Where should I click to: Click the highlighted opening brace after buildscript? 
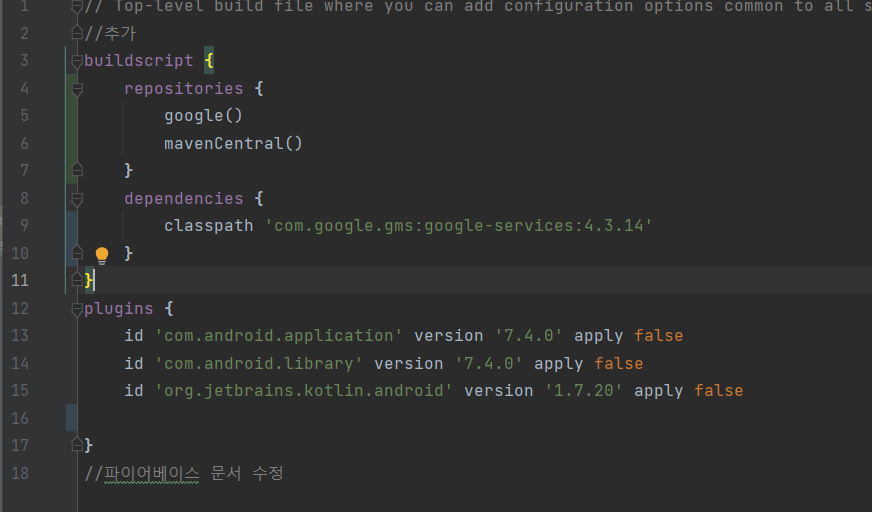coord(209,61)
